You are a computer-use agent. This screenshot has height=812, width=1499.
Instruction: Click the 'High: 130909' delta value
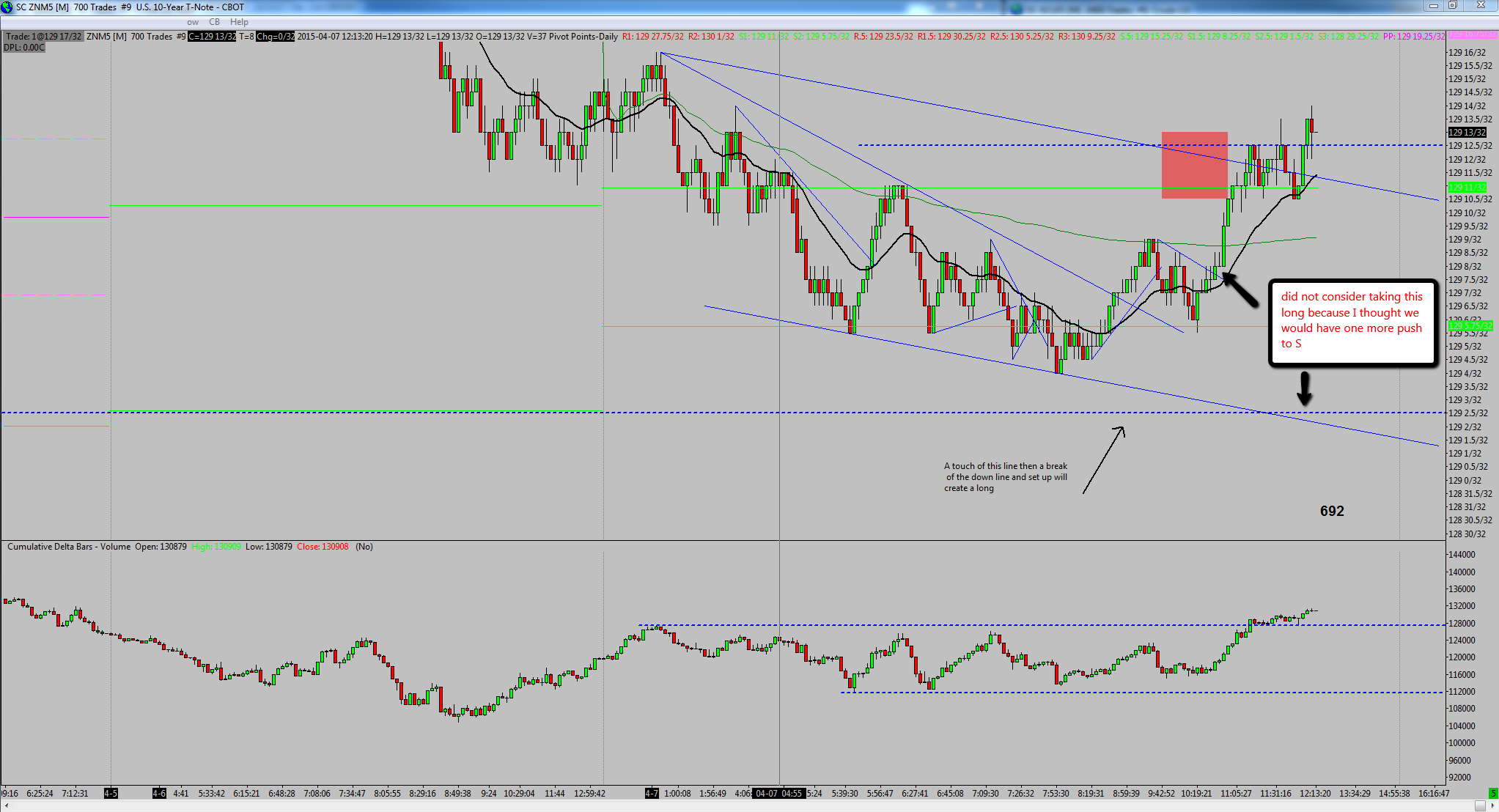click(216, 547)
